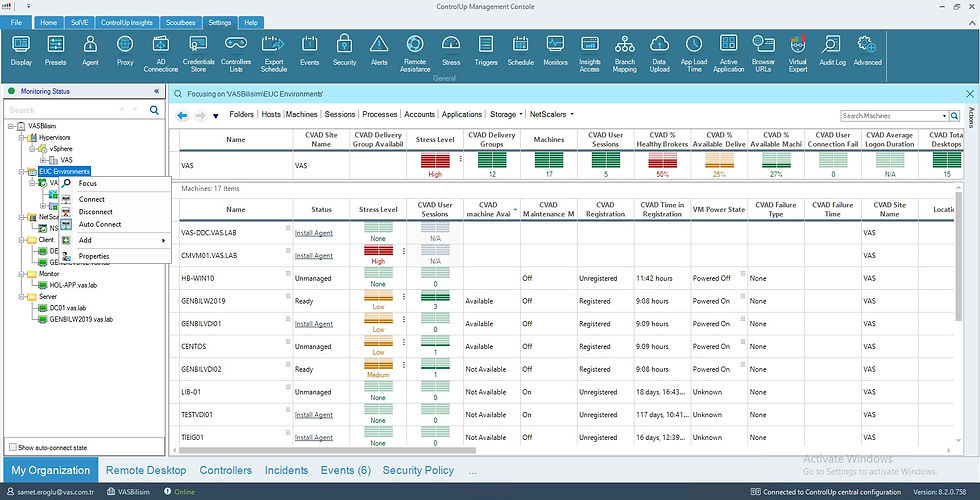Switch to the Remote Desktop tab
This screenshot has width=980, height=500.
tap(146, 470)
